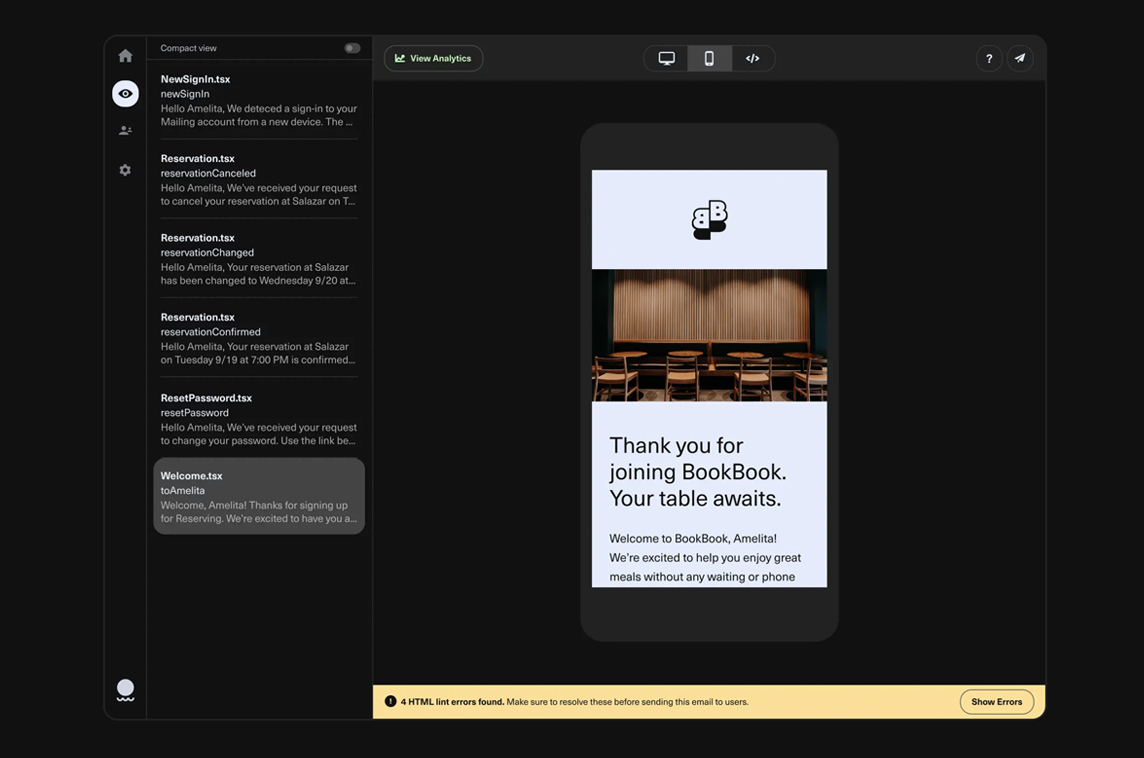Image resolution: width=1144 pixels, height=758 pixels.
Task: Switch to mobile phone preview mode
Action: tap(709, 58)
